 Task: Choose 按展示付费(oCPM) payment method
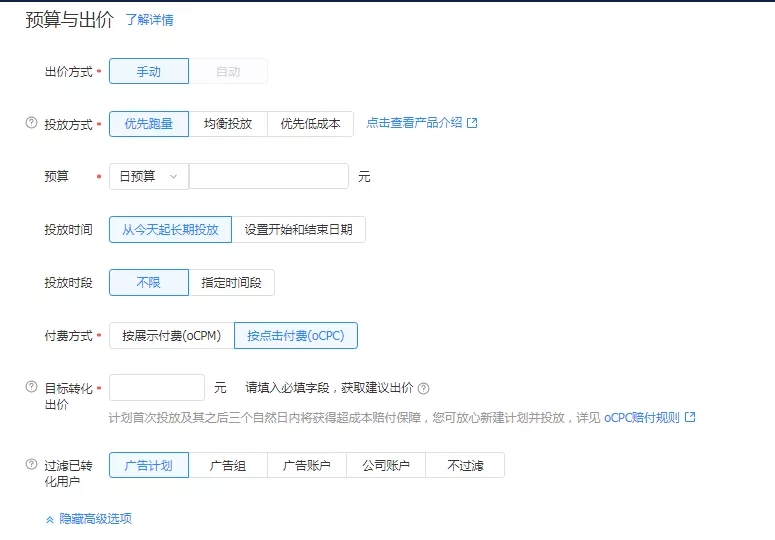click(171, 336)
